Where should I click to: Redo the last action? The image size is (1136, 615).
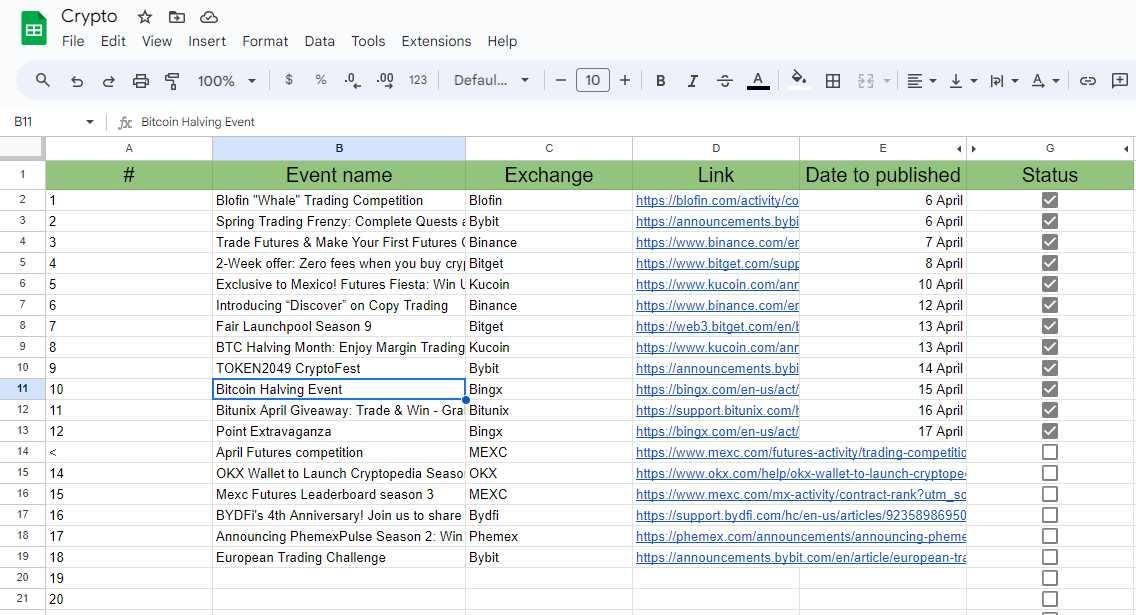click(x=108, y=80)
